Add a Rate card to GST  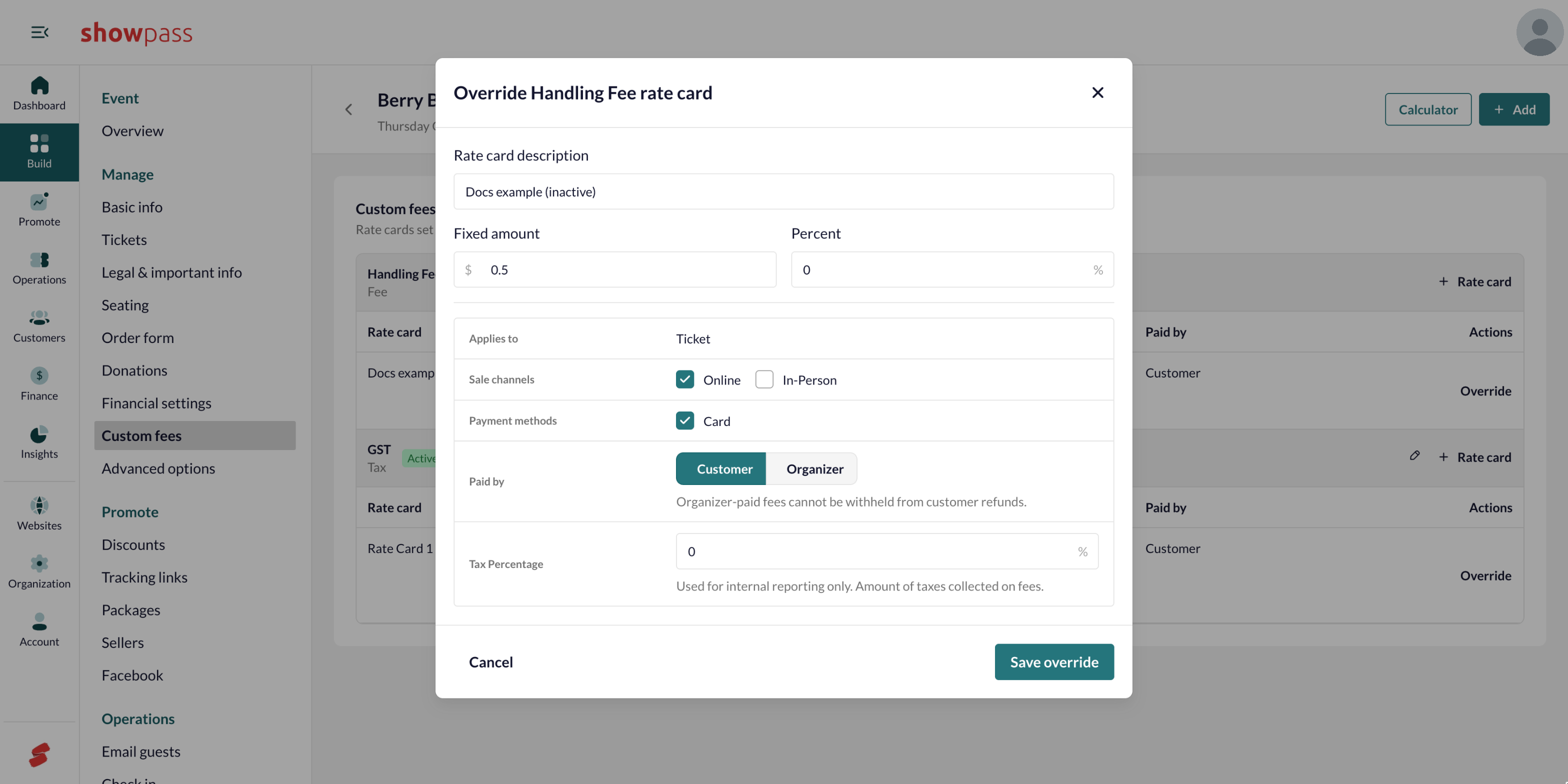pos(1475,457)
